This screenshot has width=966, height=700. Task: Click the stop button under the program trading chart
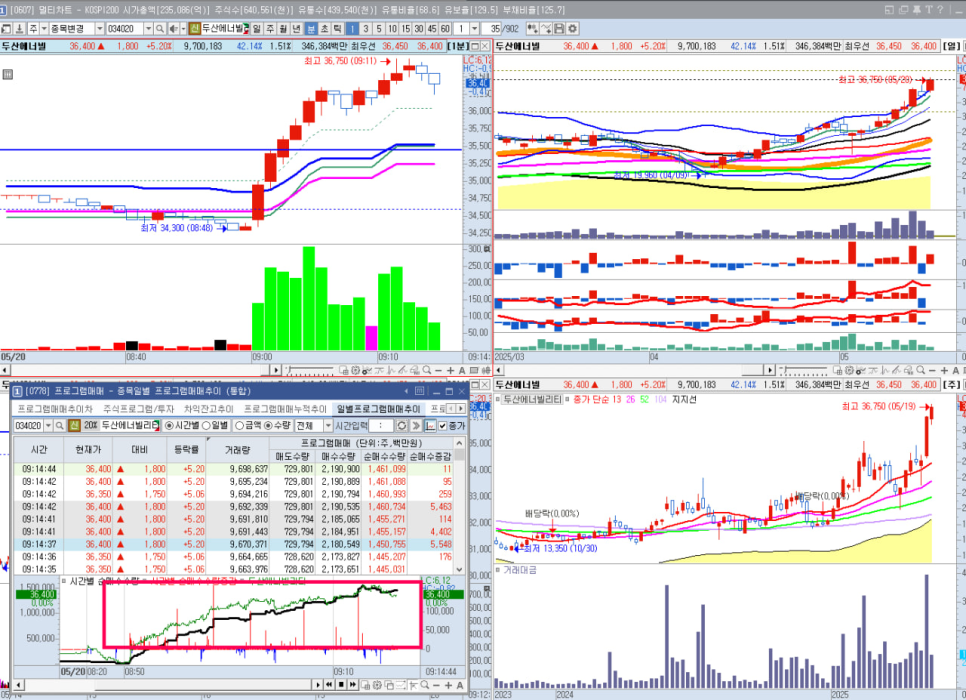341,685
